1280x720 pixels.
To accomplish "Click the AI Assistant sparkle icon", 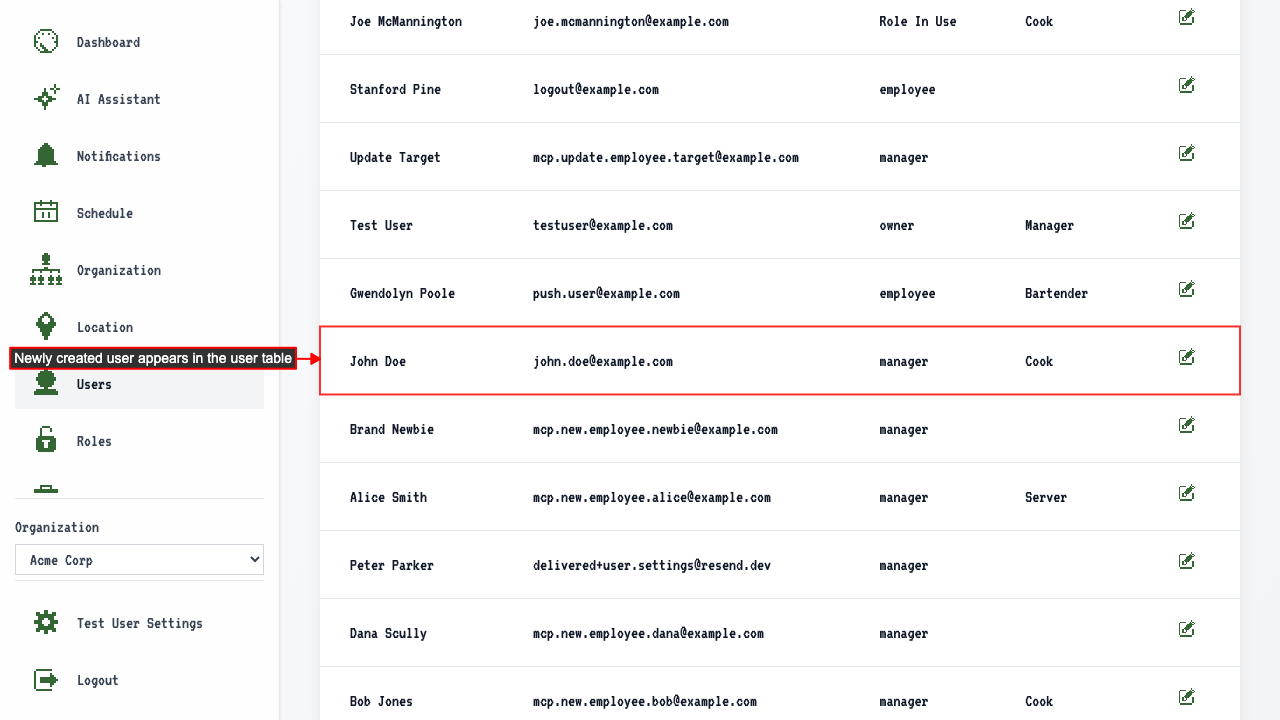I will [x=46, y=99].
